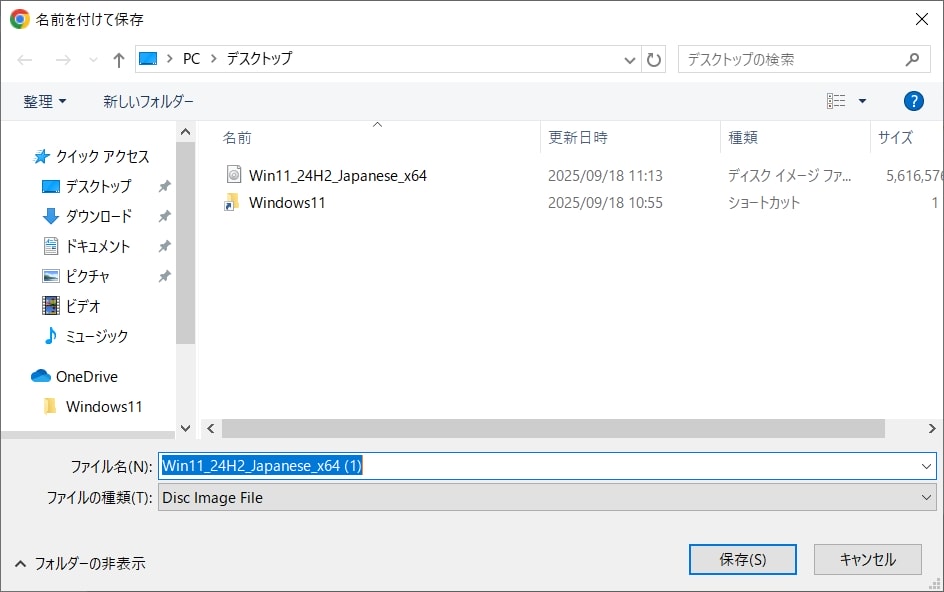Open Windows11 folder under OneDrive
This screenshot has height=592, width=944.
coord(104,407)
